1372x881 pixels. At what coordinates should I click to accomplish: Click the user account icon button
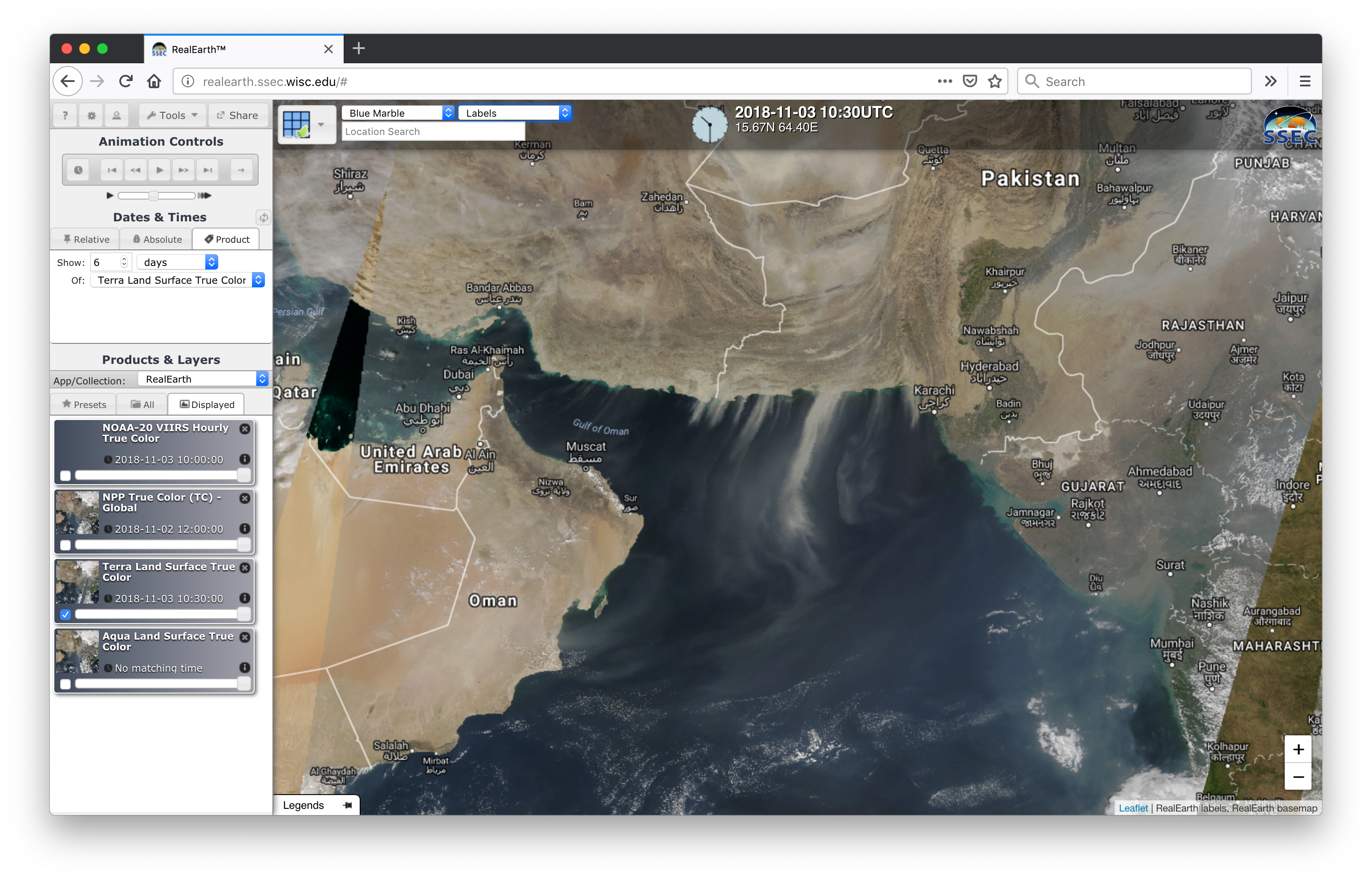[117, 115]
